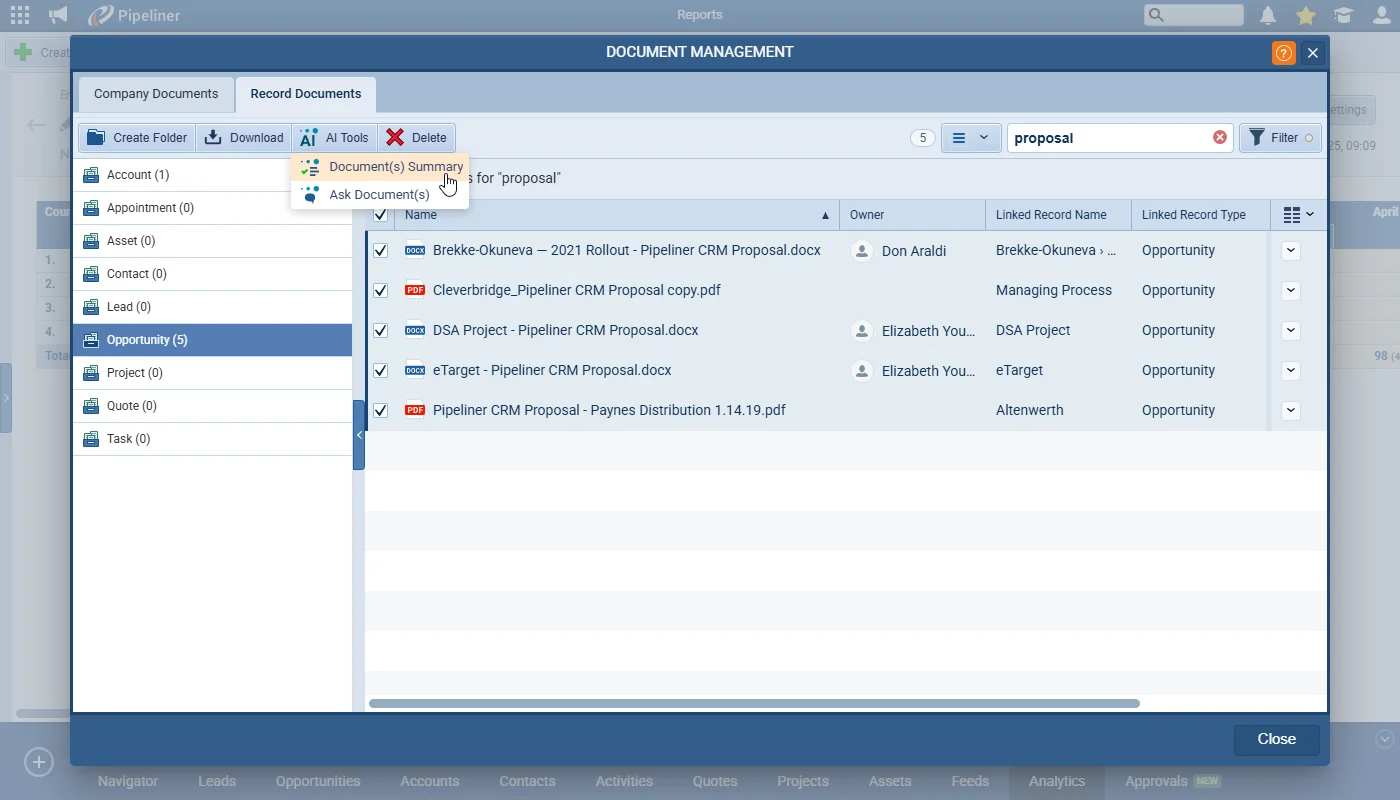Uncheck the Paynes Distribution proposal checkbox

380,410
